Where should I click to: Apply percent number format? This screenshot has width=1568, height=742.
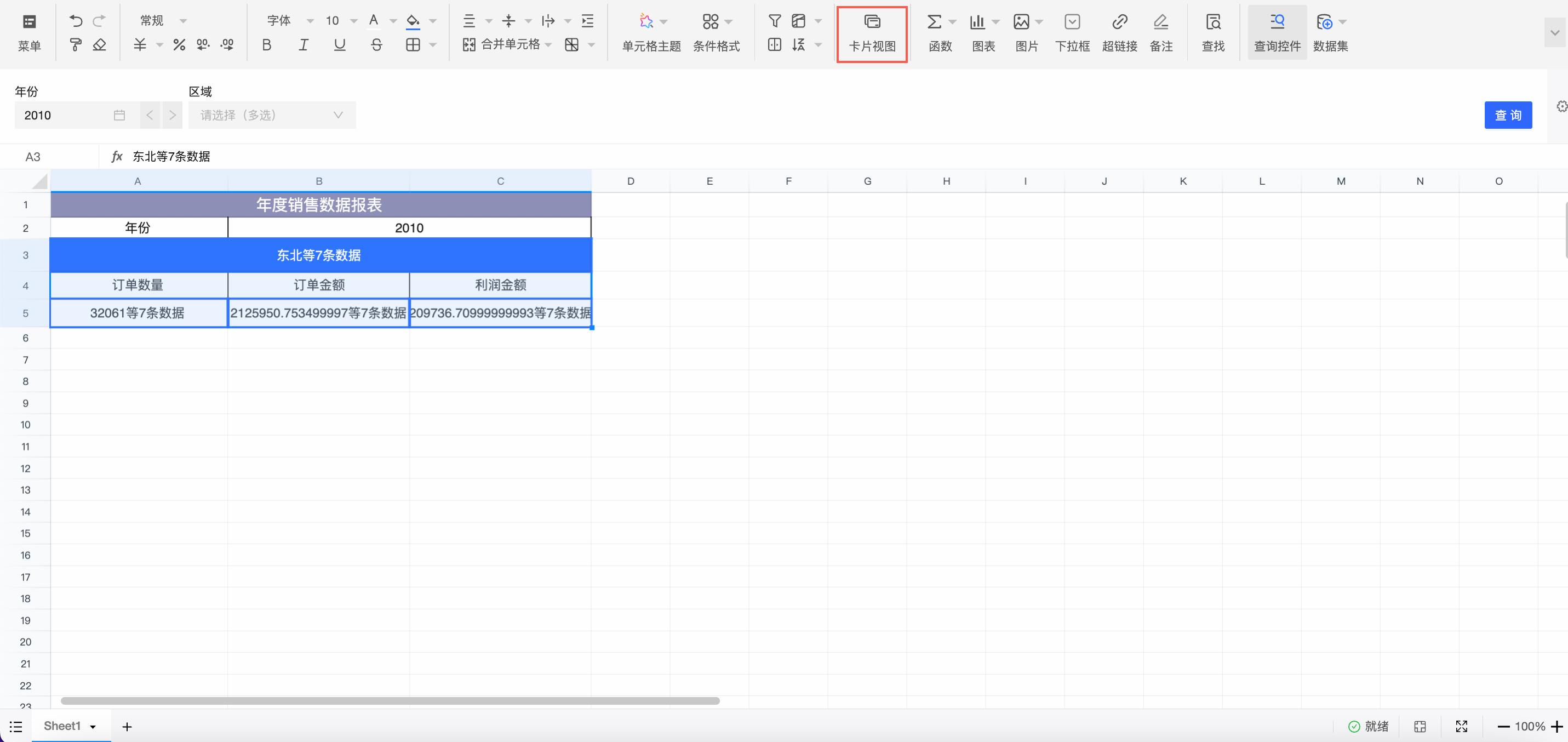[x=179, y=44]
